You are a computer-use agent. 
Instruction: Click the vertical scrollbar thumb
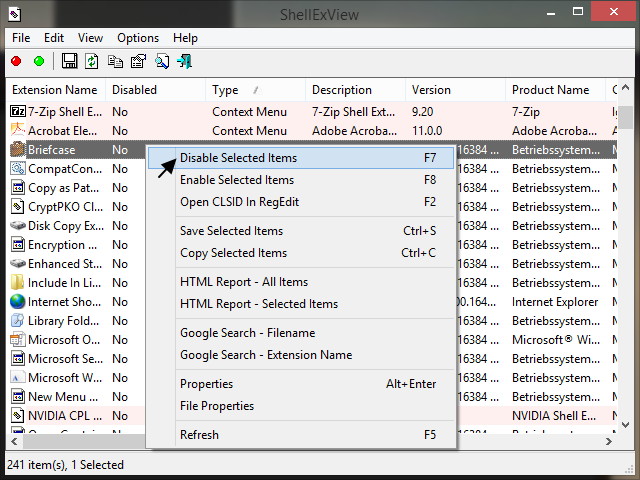[x=625, y=117]
